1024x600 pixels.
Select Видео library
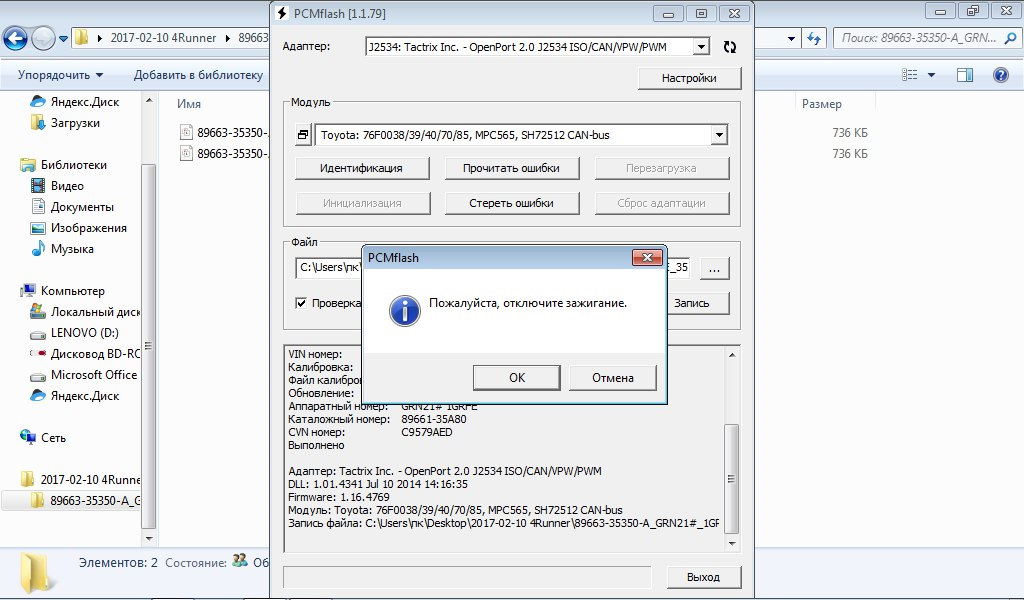57,186
